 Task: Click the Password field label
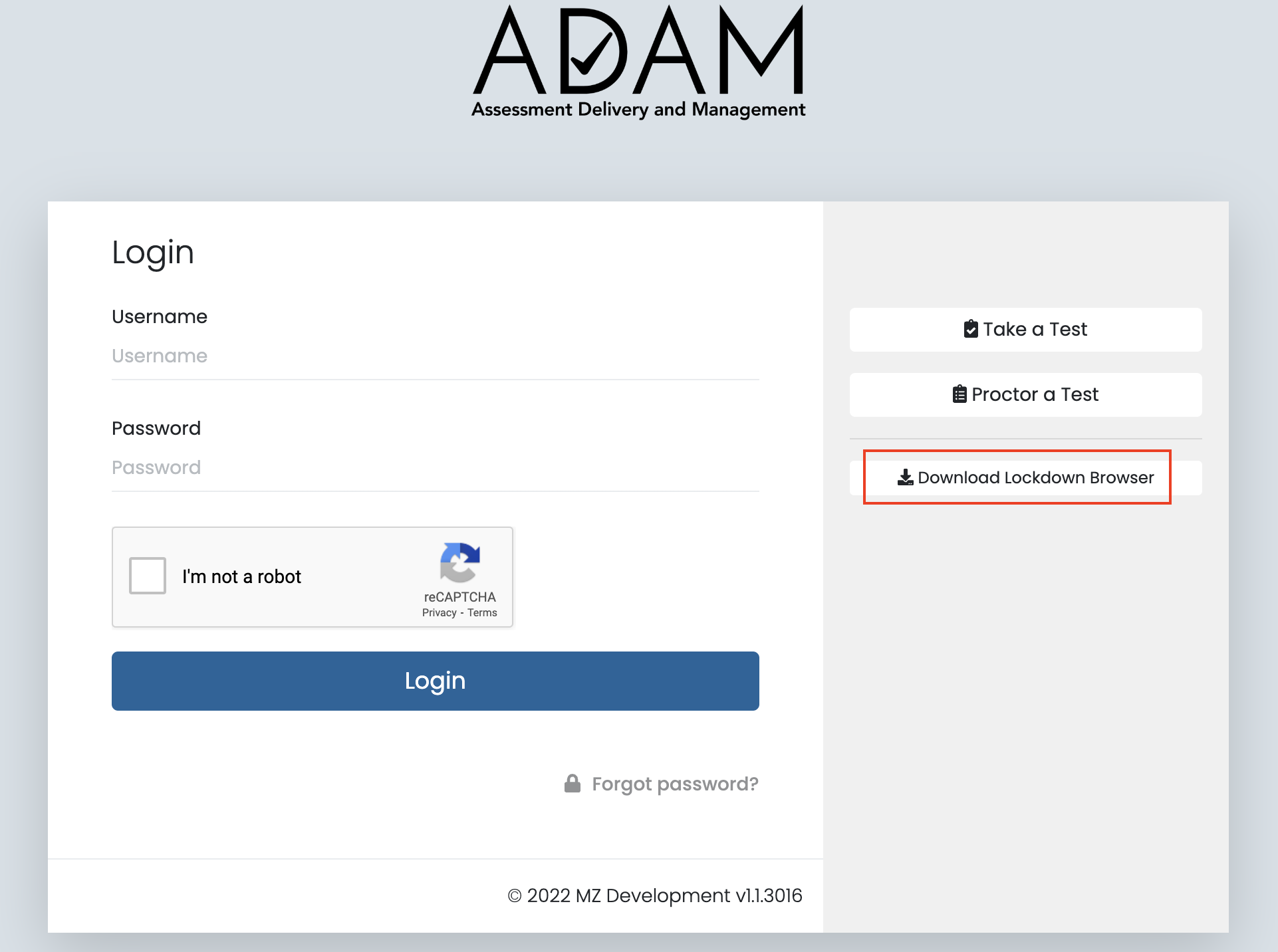point(156,429)
